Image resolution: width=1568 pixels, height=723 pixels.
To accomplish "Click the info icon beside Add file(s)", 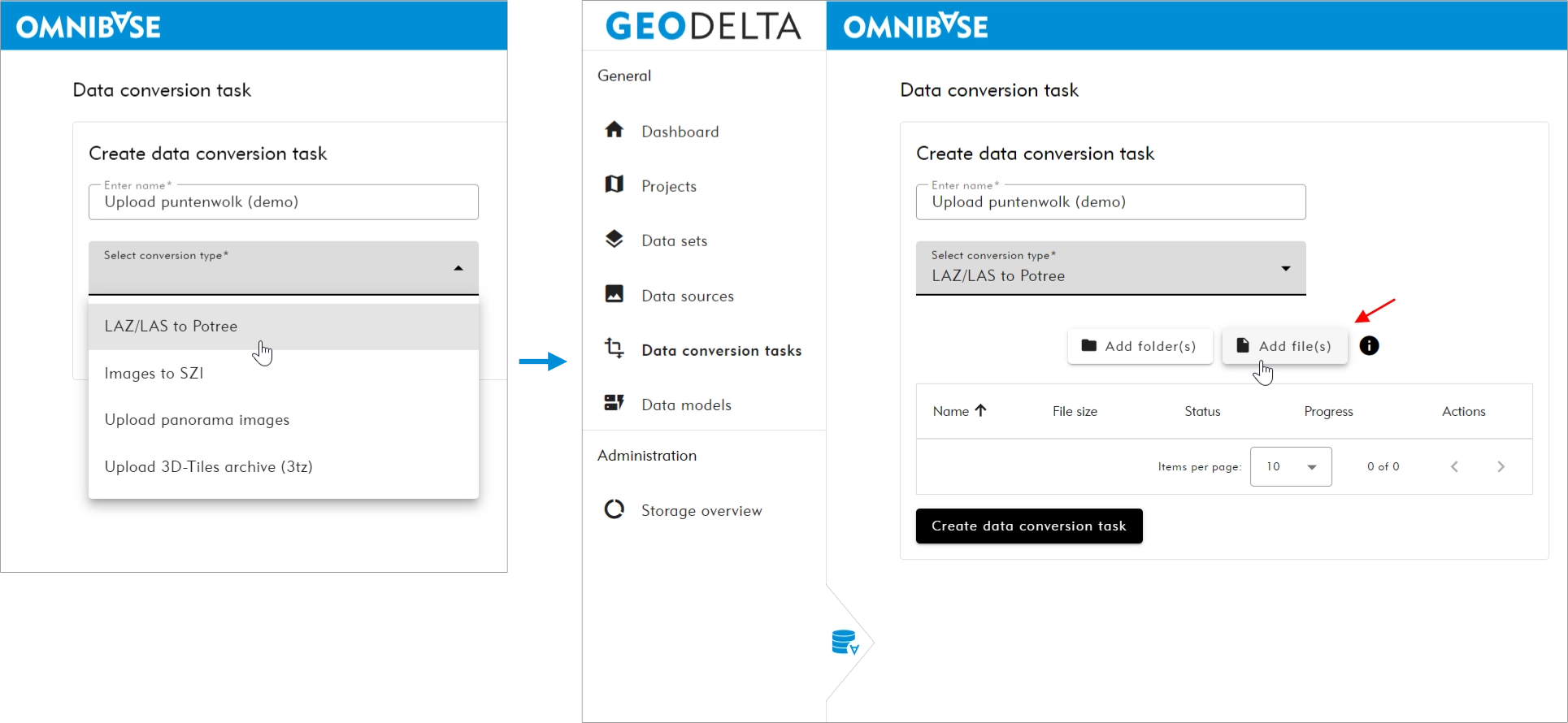I will (1369, 346).
